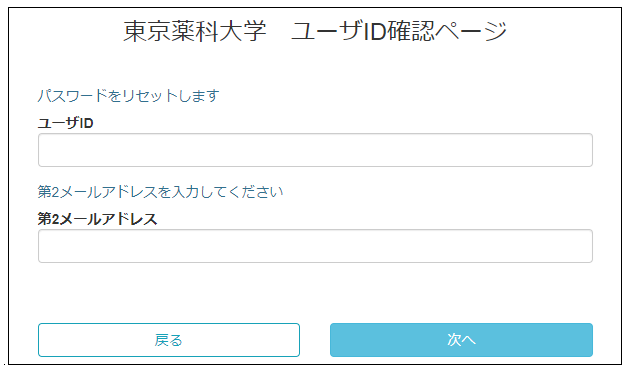Click the 戻る text inside left button

168,340
